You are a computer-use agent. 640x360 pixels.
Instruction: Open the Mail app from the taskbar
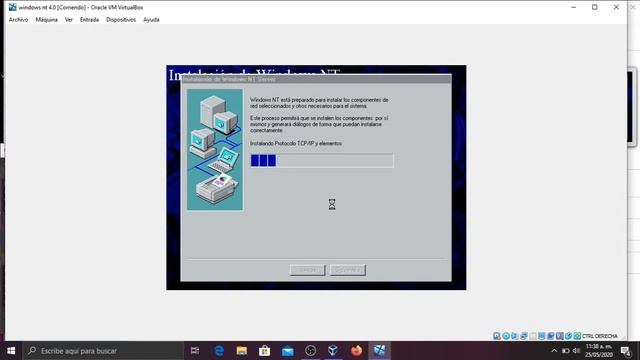288,351
